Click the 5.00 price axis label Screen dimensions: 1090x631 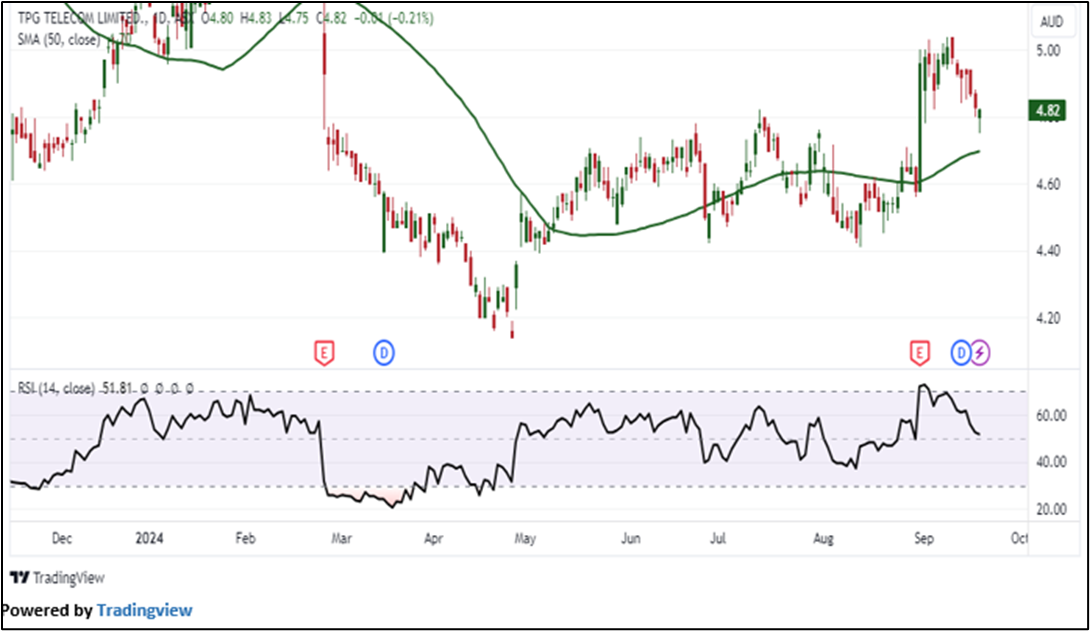click(1048, 51)
